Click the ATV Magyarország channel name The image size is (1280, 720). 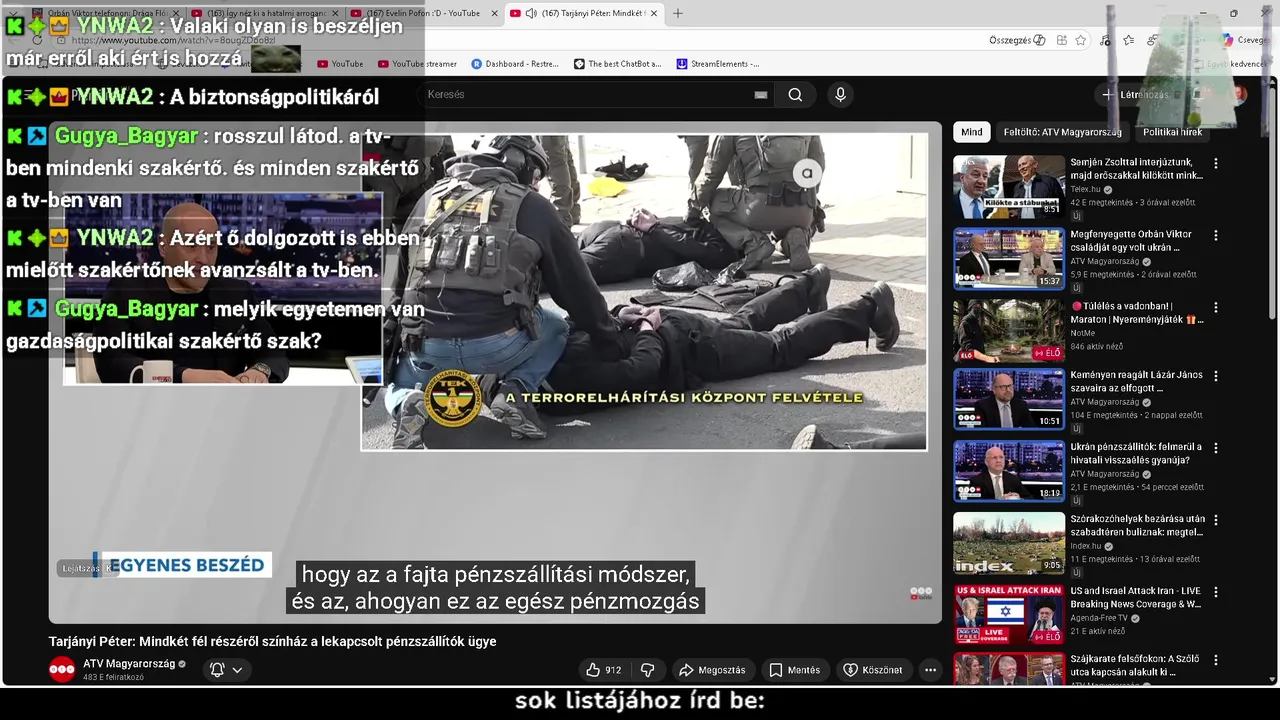(x=129, y=664)
